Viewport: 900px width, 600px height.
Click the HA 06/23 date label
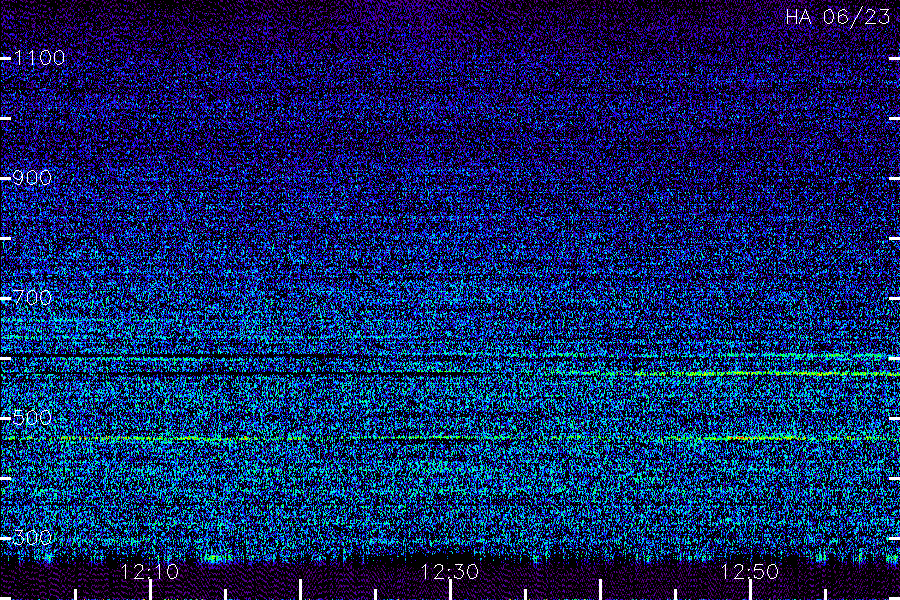[837, 17]
